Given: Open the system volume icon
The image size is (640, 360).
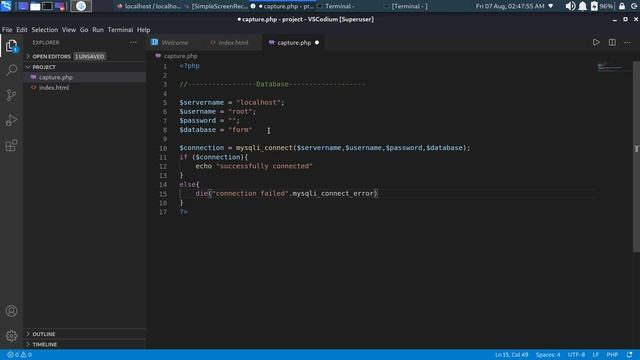Looking at the screenshot, I should click(570, 6).
